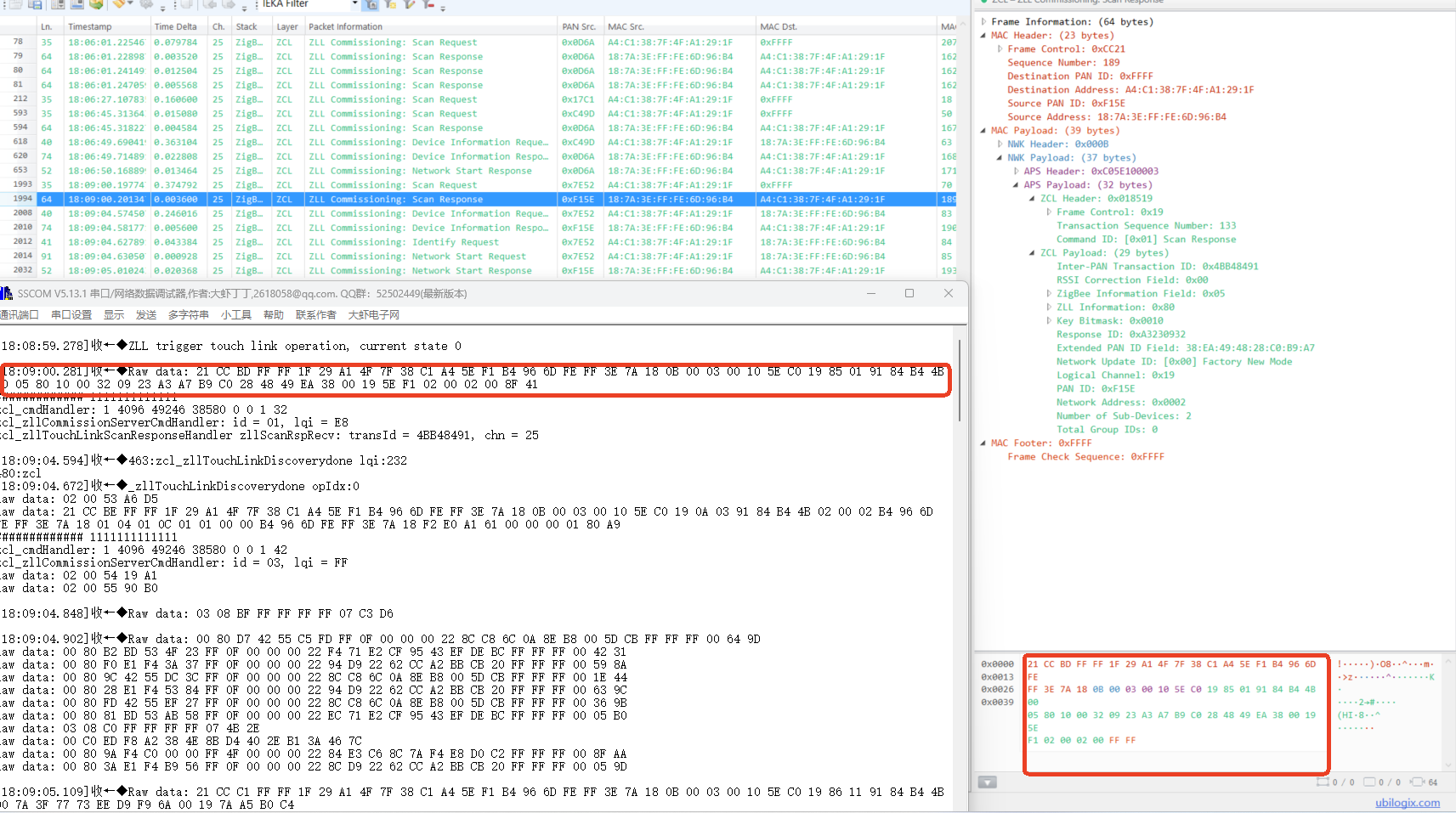
Task: Expand the NWK Header 0x000B node
Action: click(1000, 144)
